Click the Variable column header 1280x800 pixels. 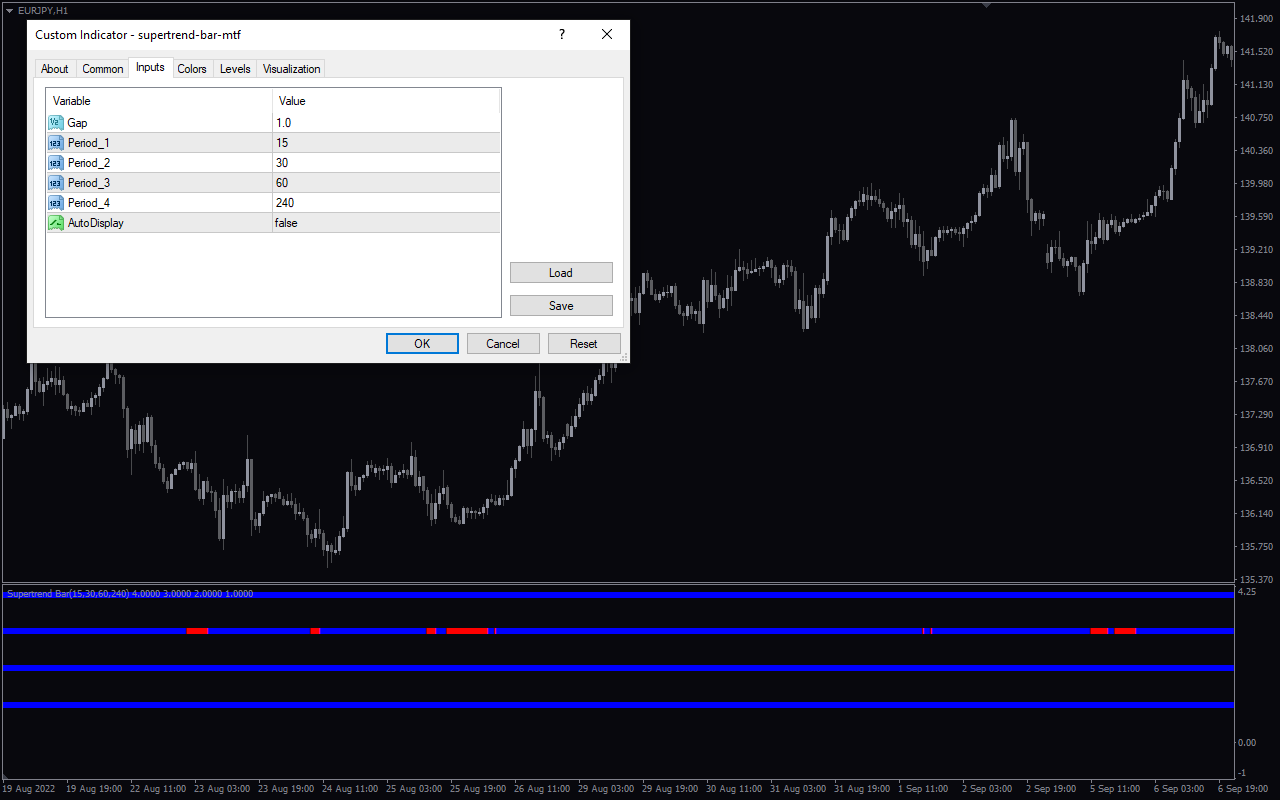point(159,101)
